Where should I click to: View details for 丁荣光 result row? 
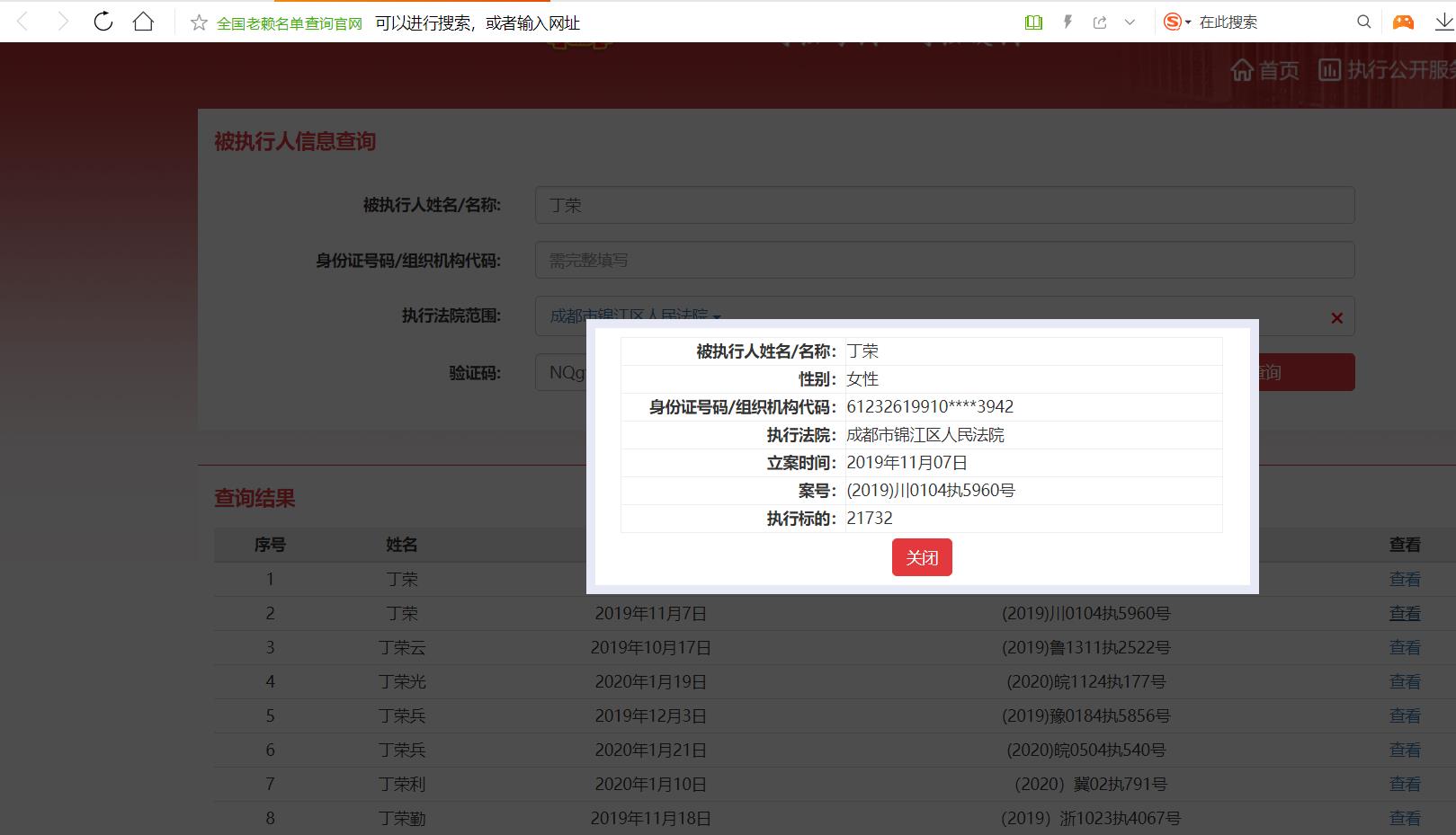1404,681
